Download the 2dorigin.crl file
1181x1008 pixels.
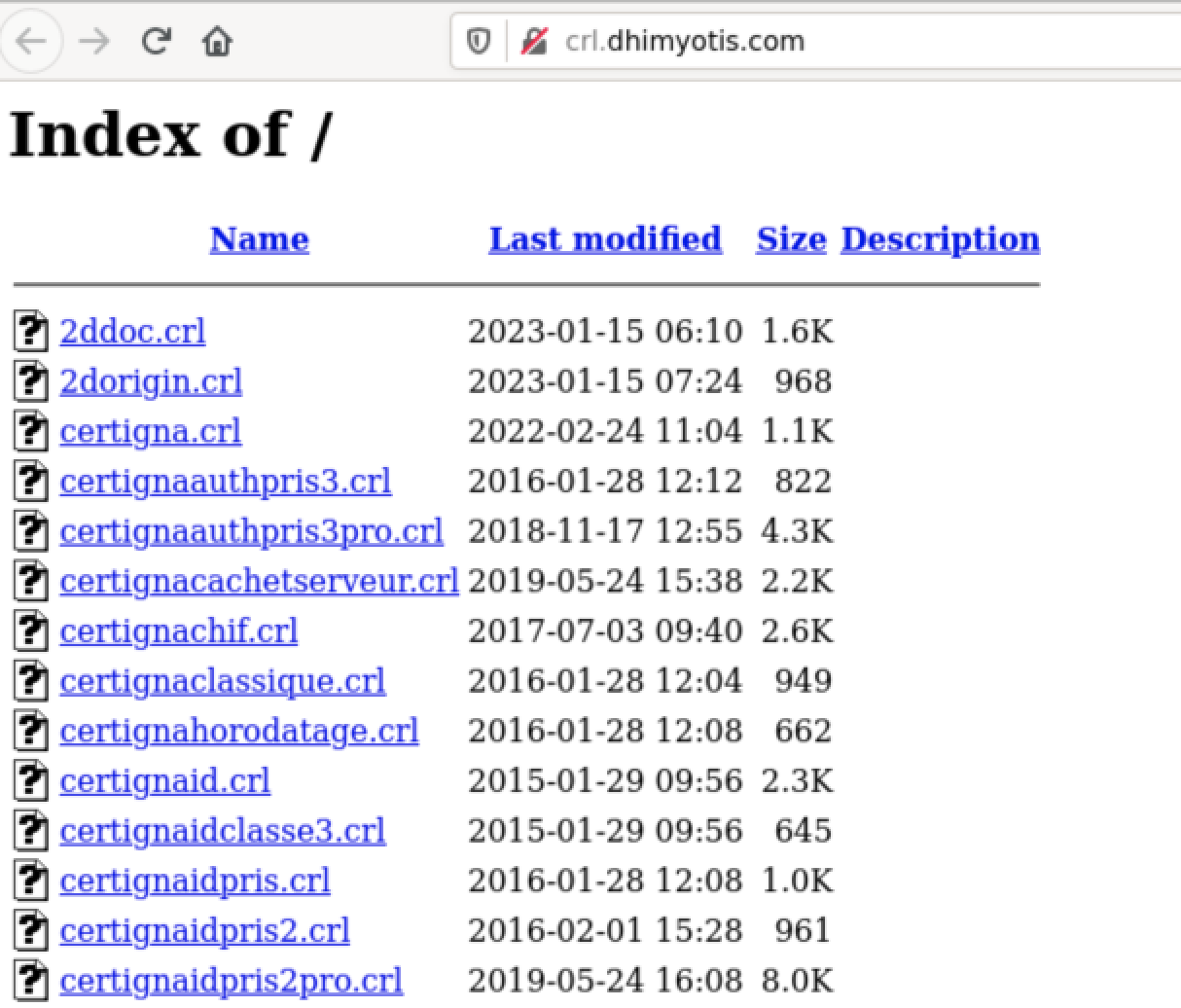click(151, 381)
